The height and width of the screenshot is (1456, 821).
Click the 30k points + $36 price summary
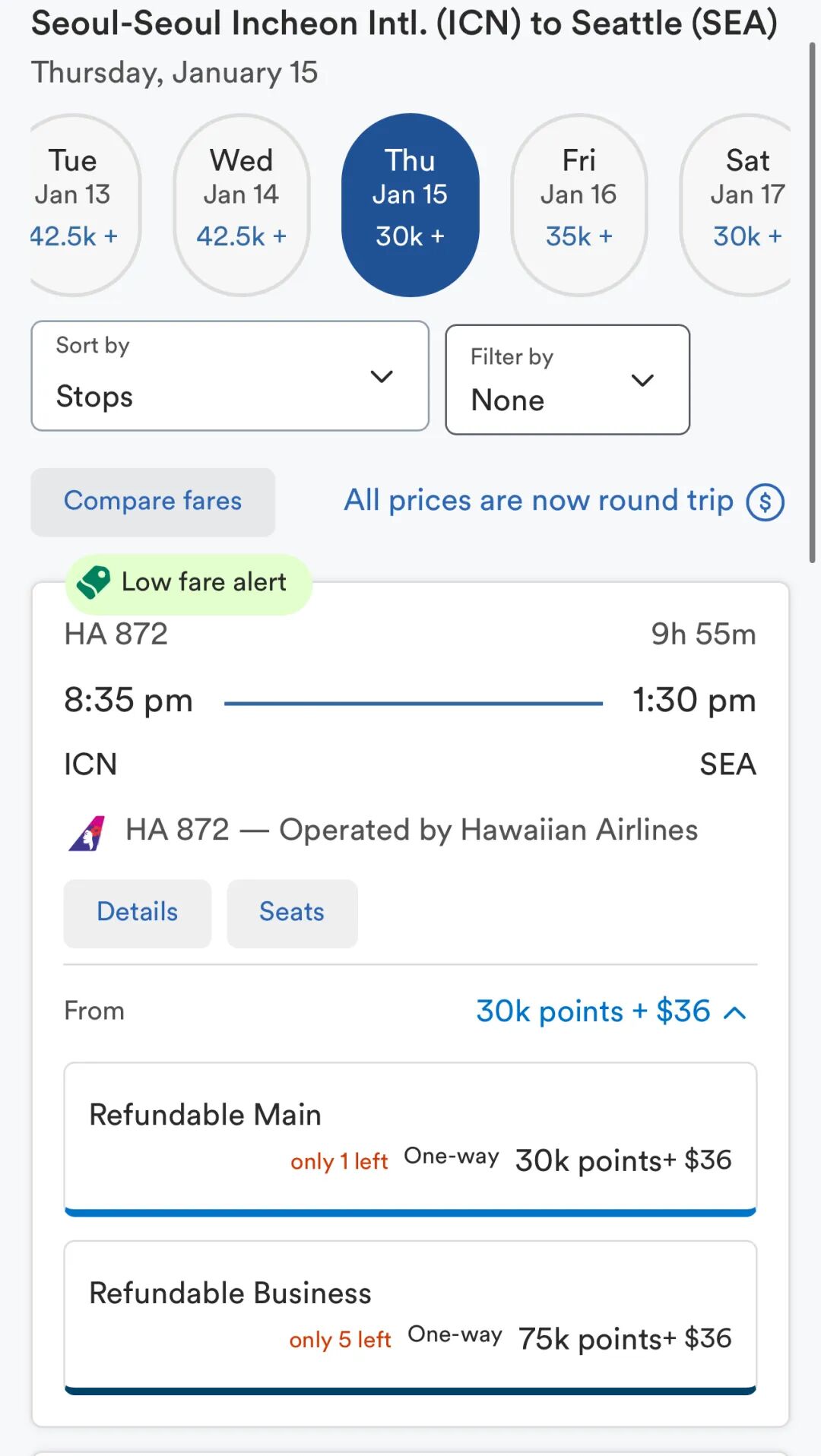593,1011
